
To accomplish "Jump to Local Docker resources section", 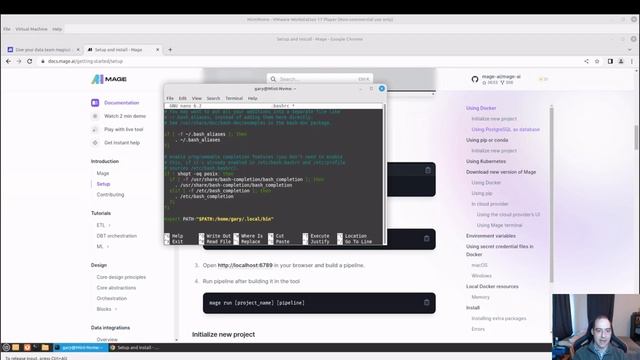I will point(492,287).
